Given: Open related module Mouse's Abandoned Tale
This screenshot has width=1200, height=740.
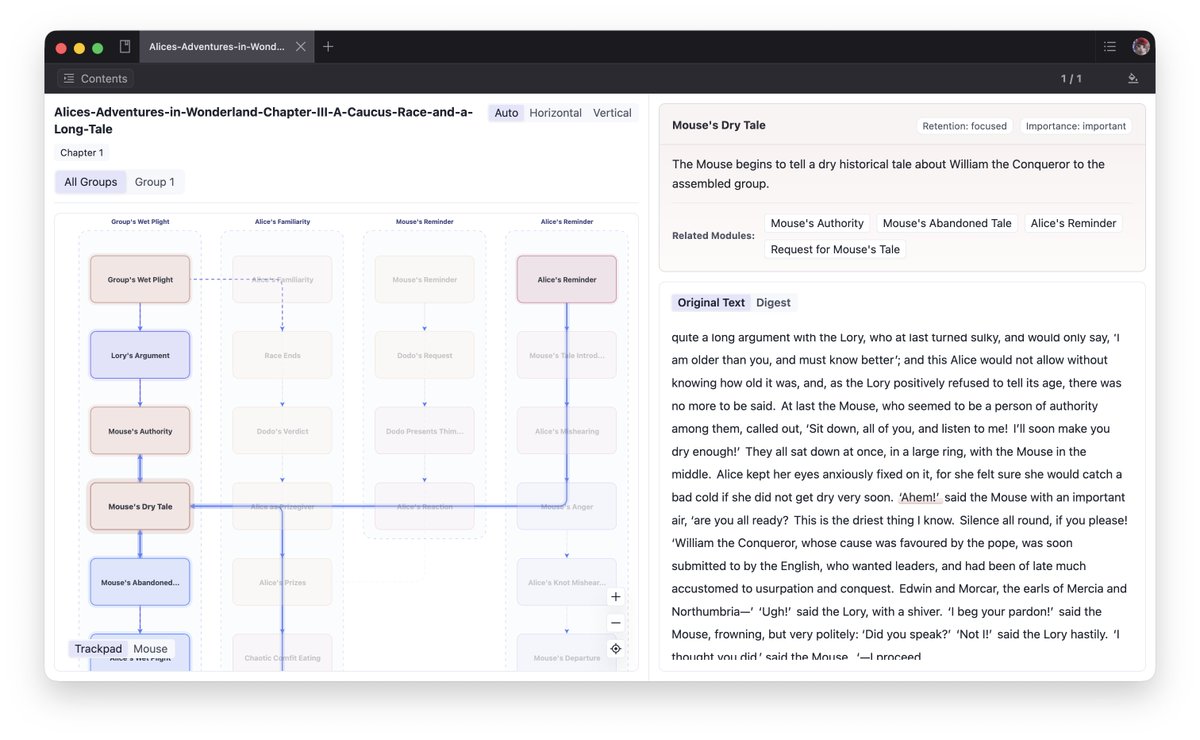Looking at the screenshot, I should coord(947,223).
